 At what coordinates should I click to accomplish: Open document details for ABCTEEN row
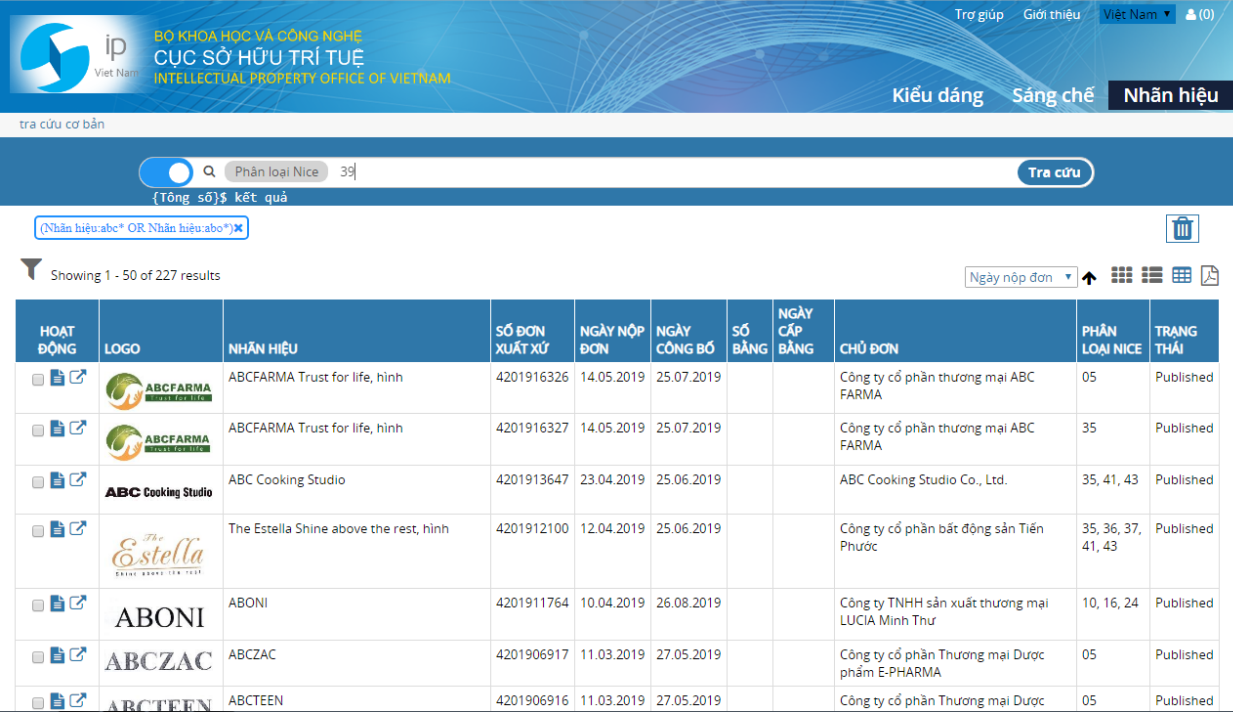pyautogui.click(x=57, y=701)
